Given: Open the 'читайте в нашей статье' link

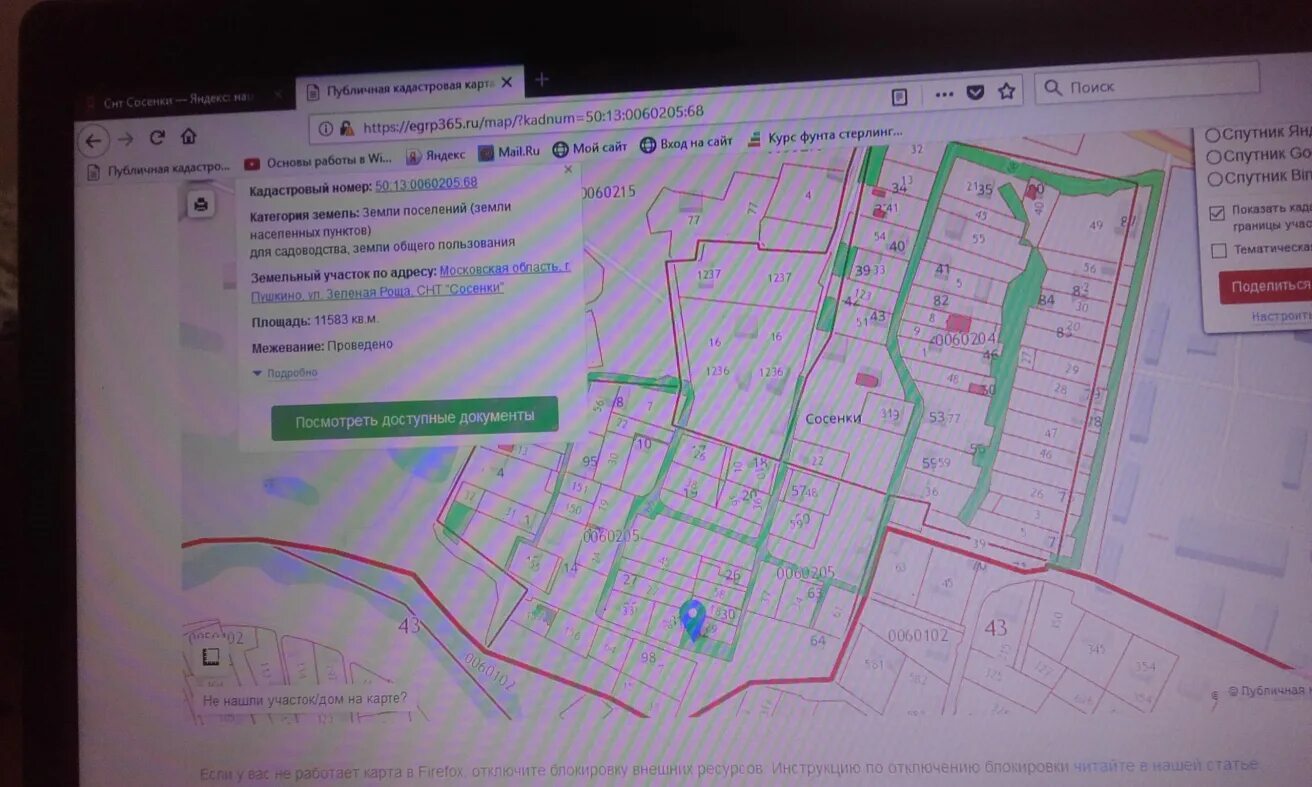Looking at the screenshot, I should (1165, 766).
